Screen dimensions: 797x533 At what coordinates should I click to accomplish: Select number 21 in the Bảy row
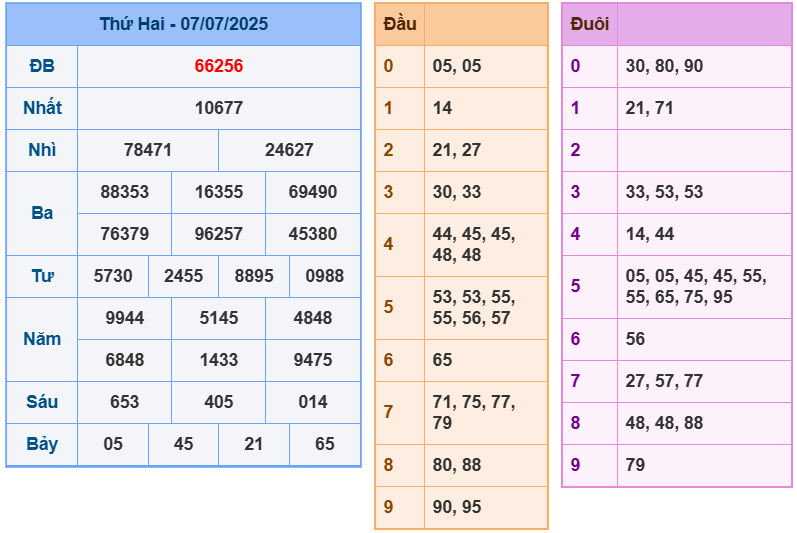tap(253, 444)
